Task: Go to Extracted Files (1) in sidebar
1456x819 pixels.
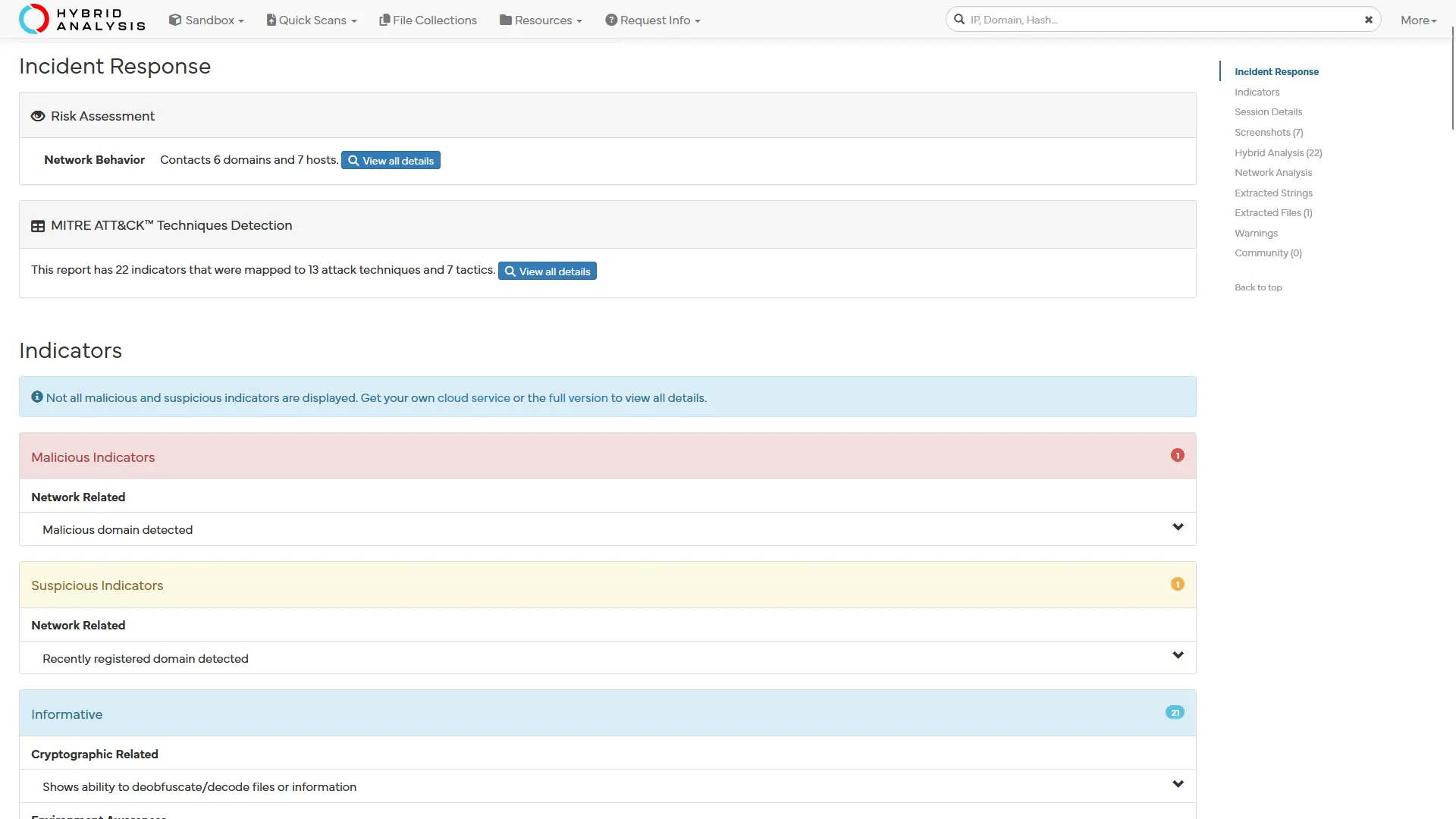Action: [x=1273, y=213]
